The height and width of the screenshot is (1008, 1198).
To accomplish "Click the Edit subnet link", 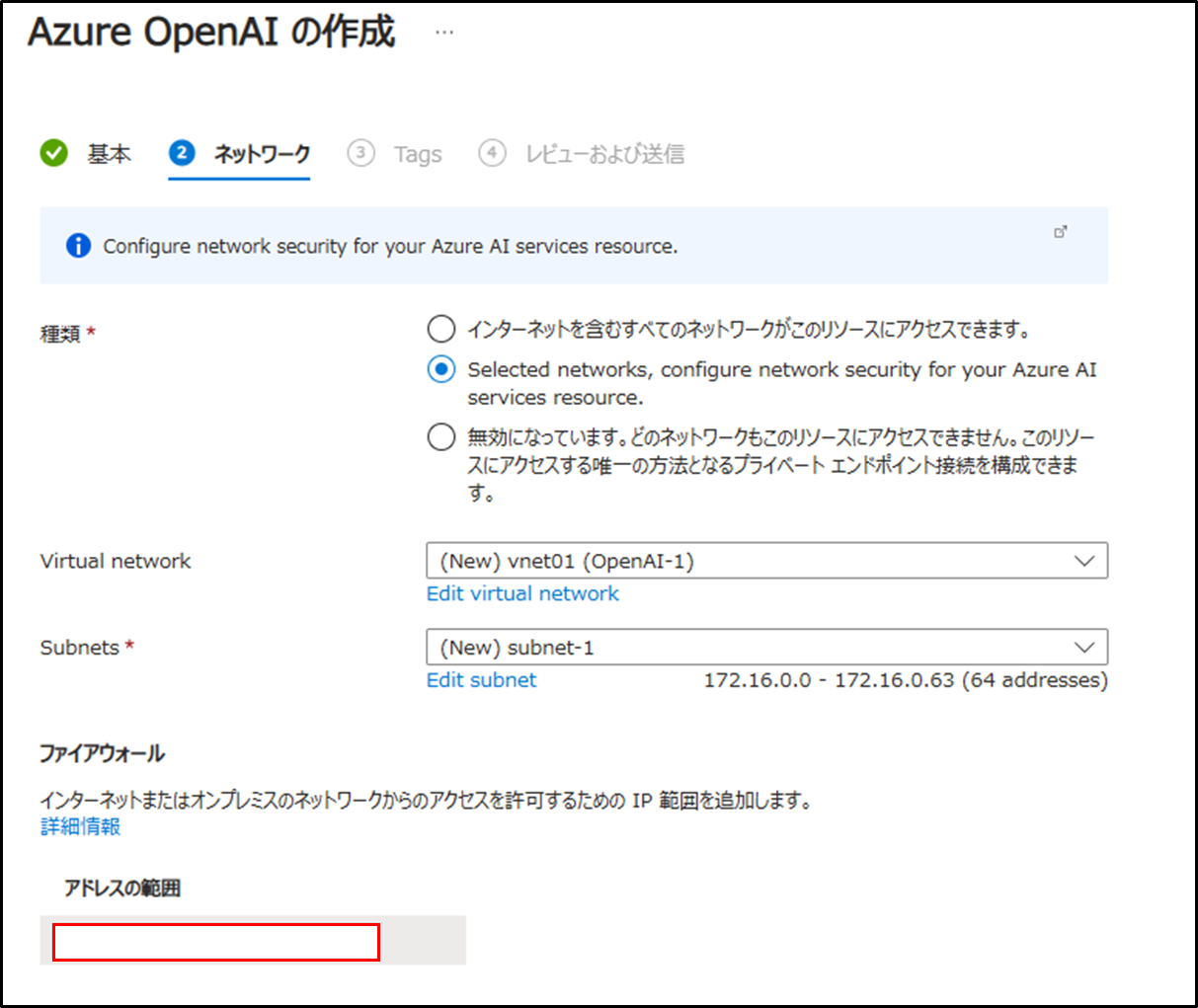I will [481, 680].
